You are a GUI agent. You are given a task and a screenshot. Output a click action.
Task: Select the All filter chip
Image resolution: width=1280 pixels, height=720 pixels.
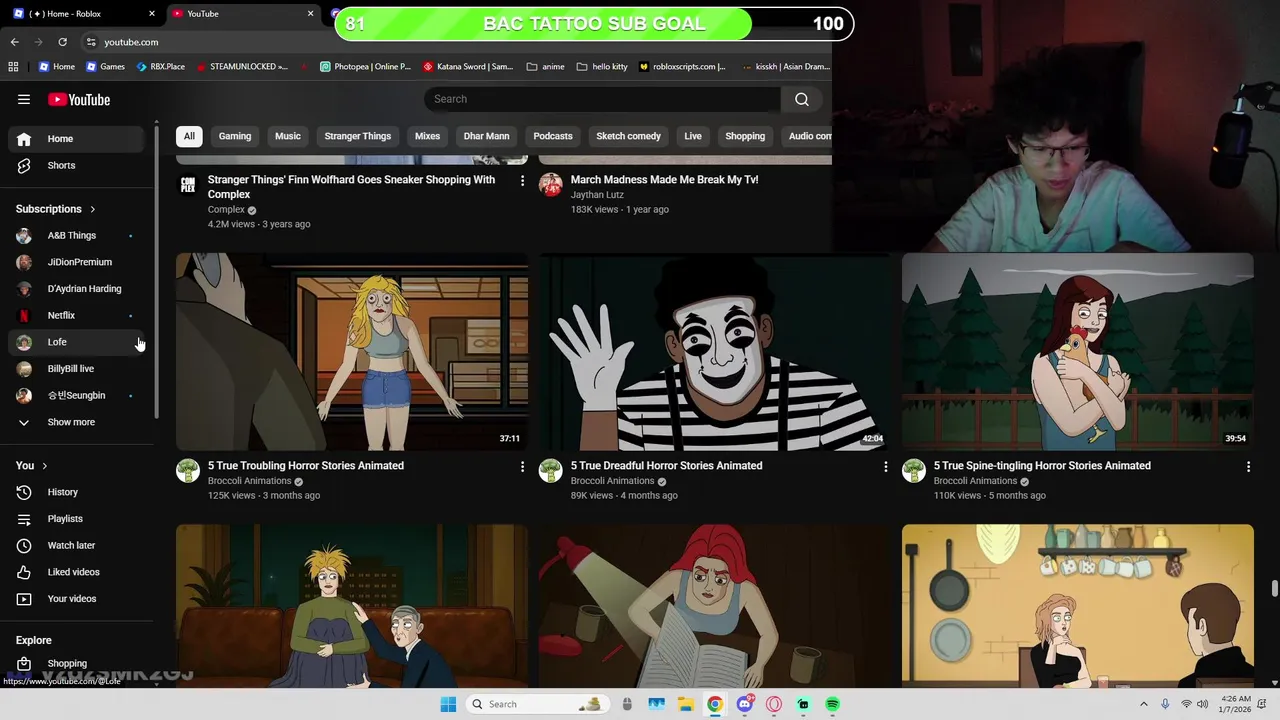point(189,136)
